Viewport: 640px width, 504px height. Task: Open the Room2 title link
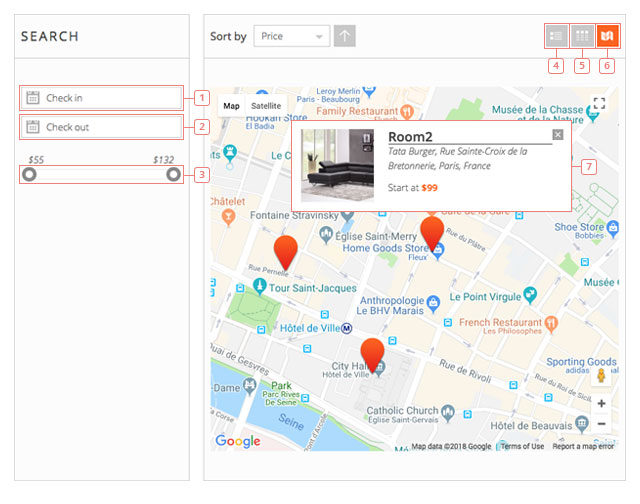click(410, 137)
